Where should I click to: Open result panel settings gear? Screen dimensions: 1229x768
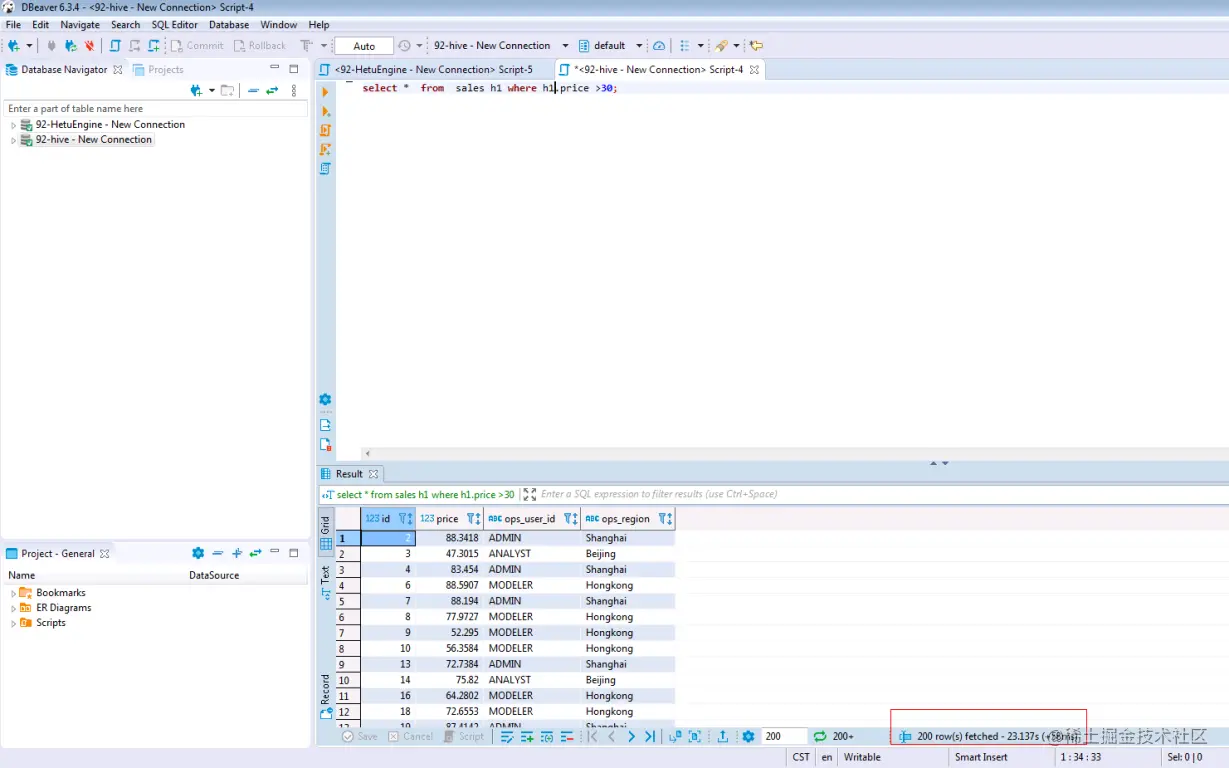[748, 736]
